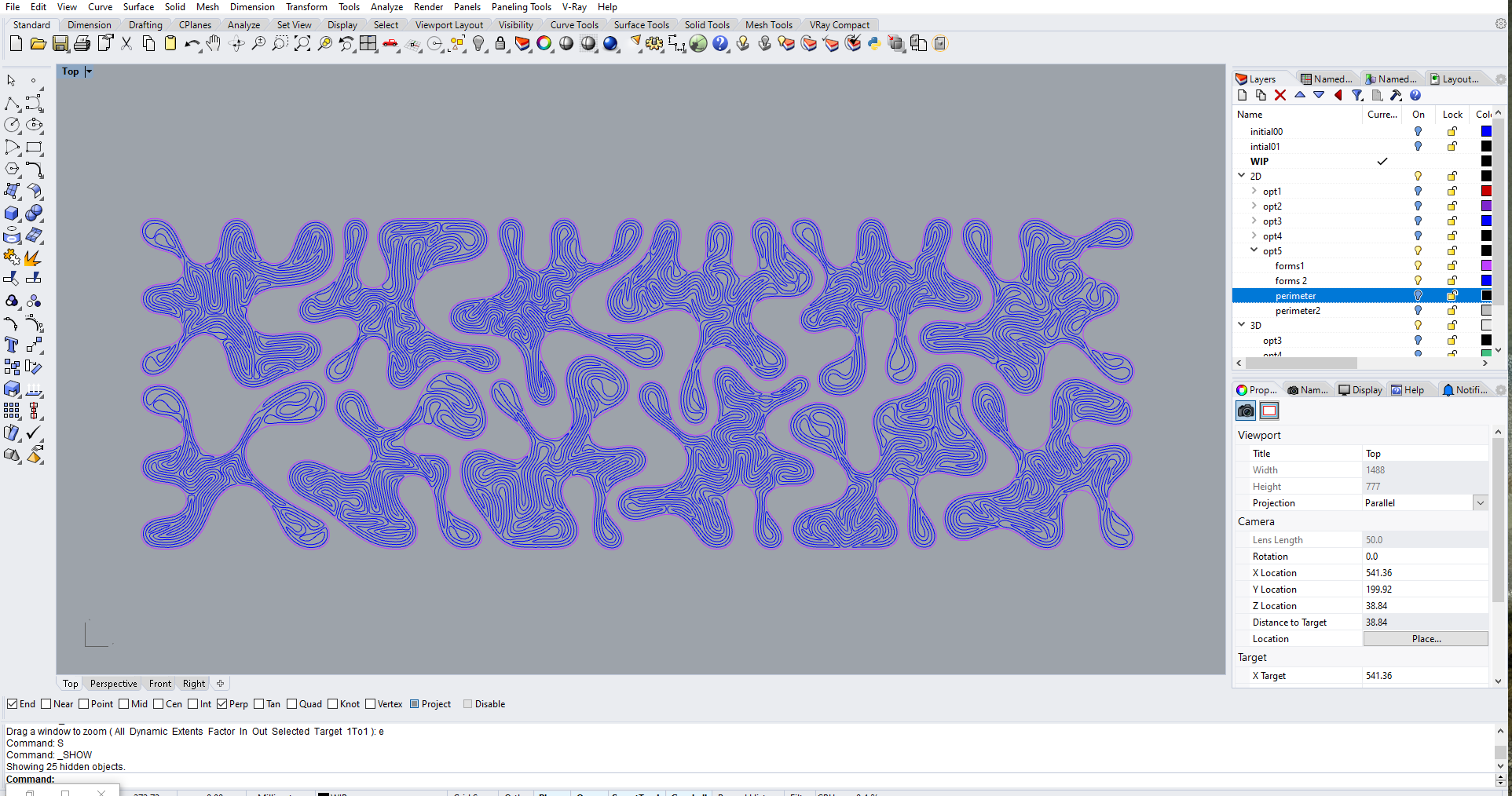Click the Notifications panel tab
The width and height of the screenshot is (1512, 796).
[1465, 390]
